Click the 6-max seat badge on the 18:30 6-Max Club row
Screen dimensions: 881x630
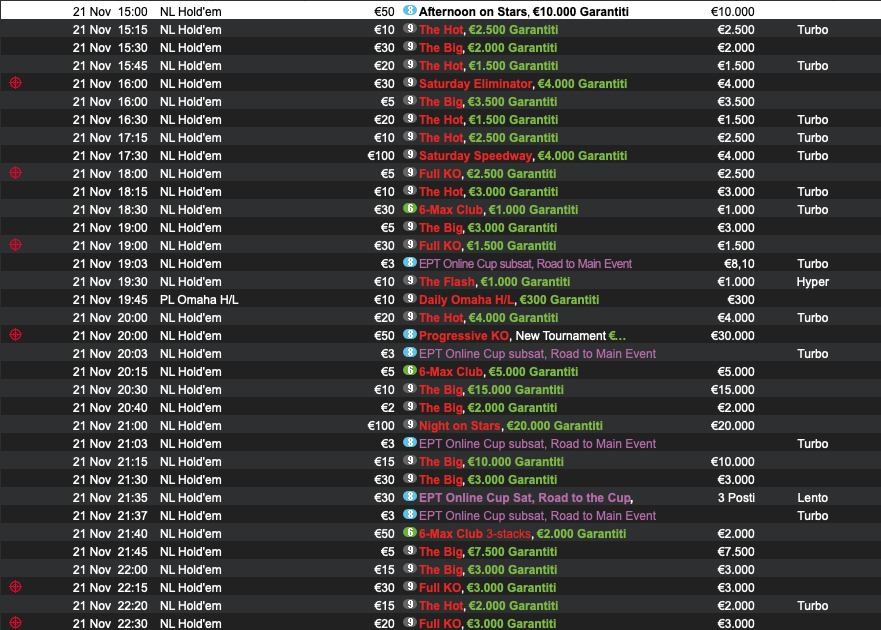[x=410, y=209]
